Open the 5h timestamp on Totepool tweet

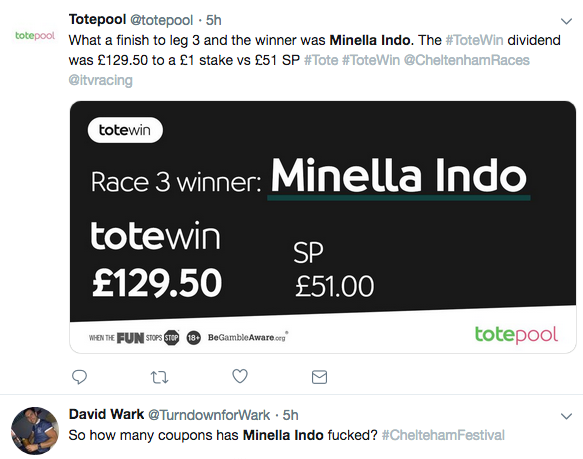pos(214,20)
